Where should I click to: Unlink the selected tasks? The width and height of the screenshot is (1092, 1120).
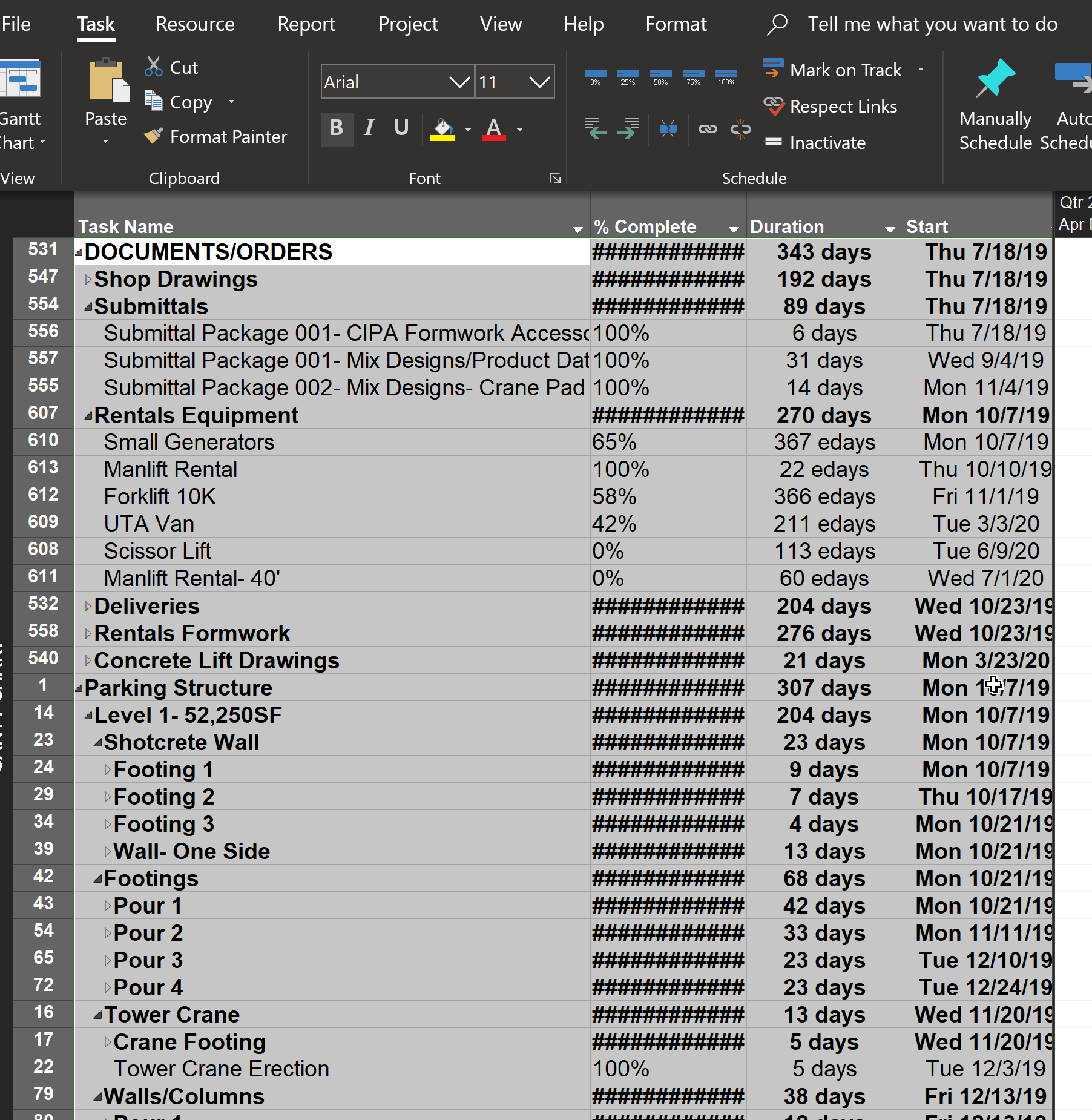(740, 128)
